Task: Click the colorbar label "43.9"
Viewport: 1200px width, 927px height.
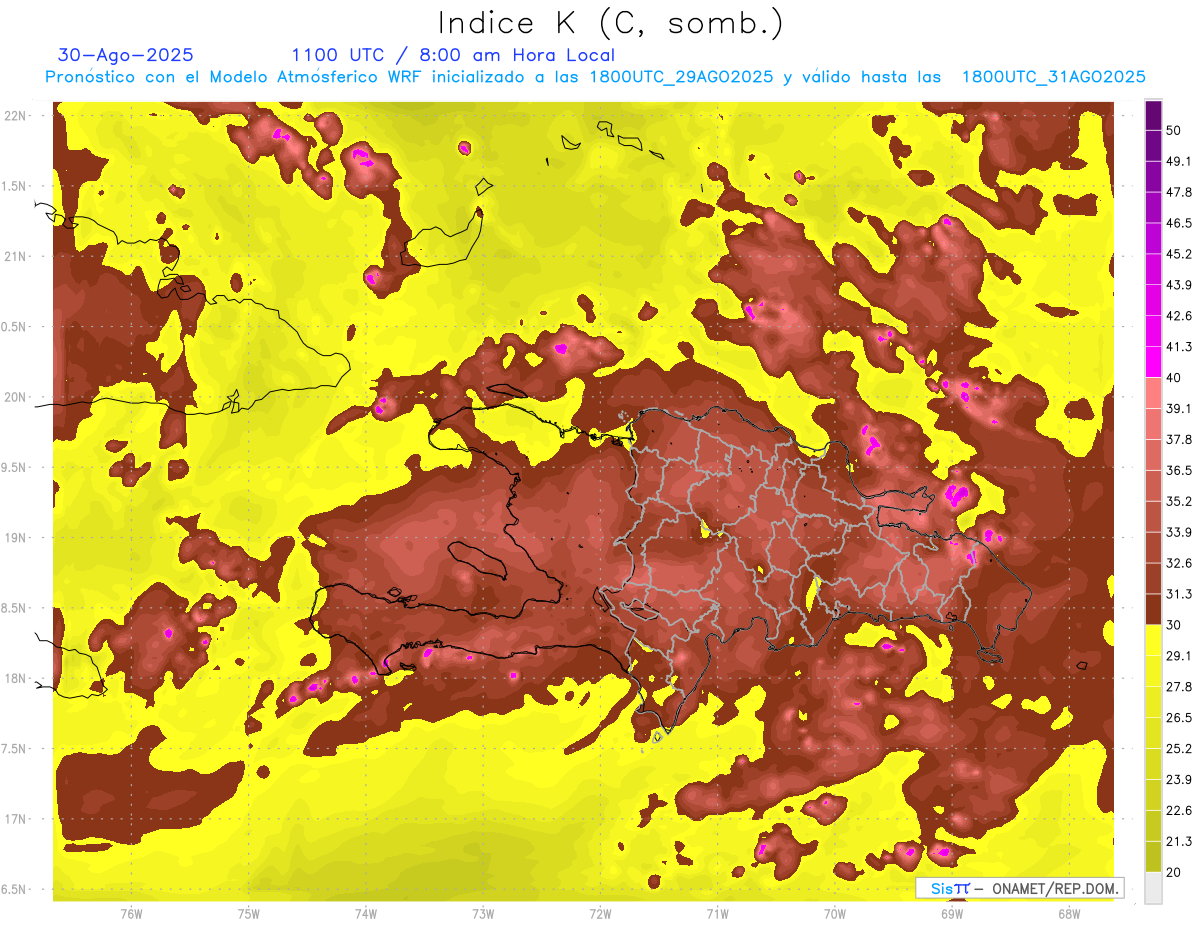Action: pos(1179,285)
